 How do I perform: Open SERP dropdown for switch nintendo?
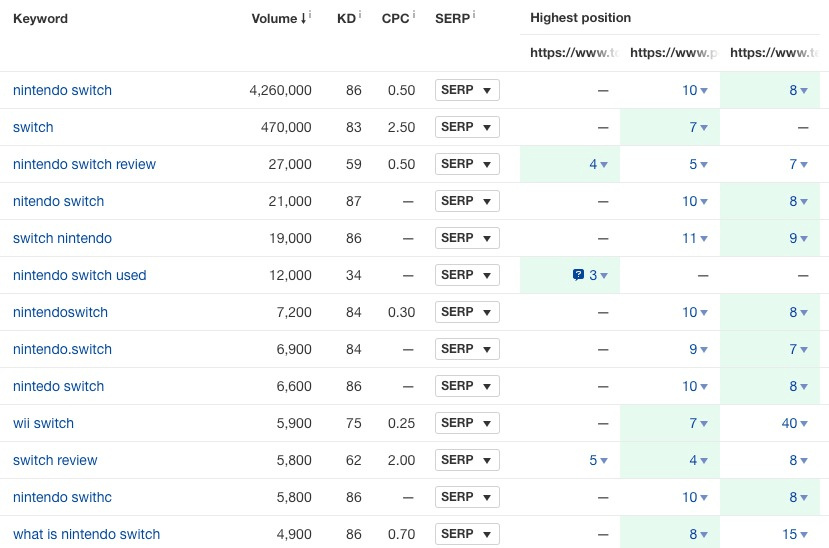coord(467,238)
